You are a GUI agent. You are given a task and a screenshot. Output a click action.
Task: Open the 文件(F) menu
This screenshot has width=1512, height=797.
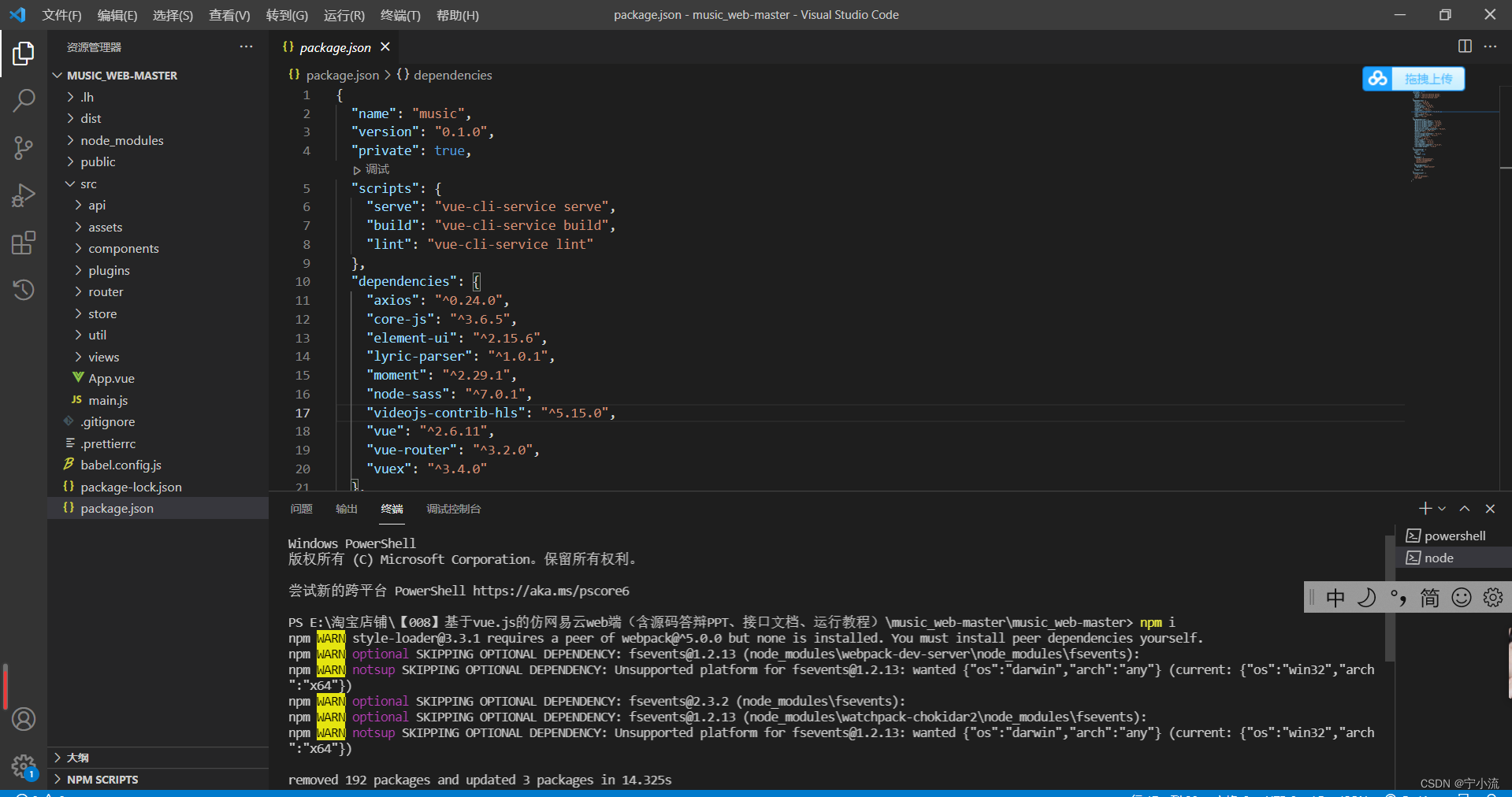click(61, 15)
